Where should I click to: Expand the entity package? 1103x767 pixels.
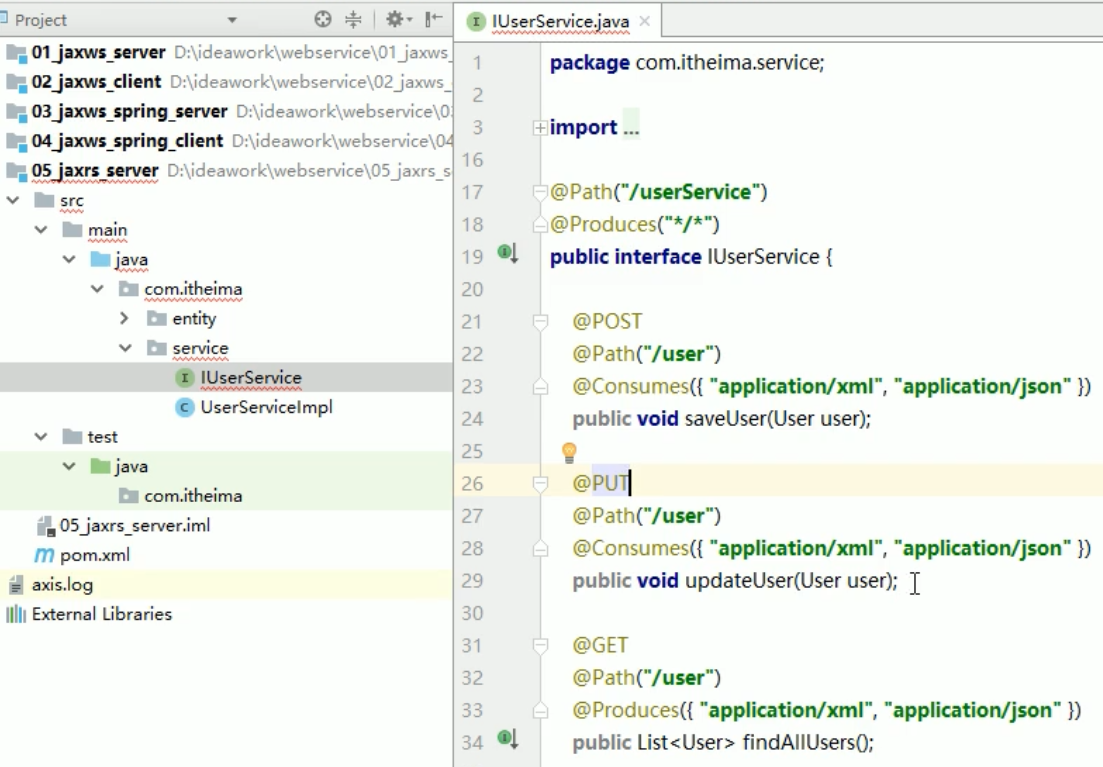click(125, 318)
